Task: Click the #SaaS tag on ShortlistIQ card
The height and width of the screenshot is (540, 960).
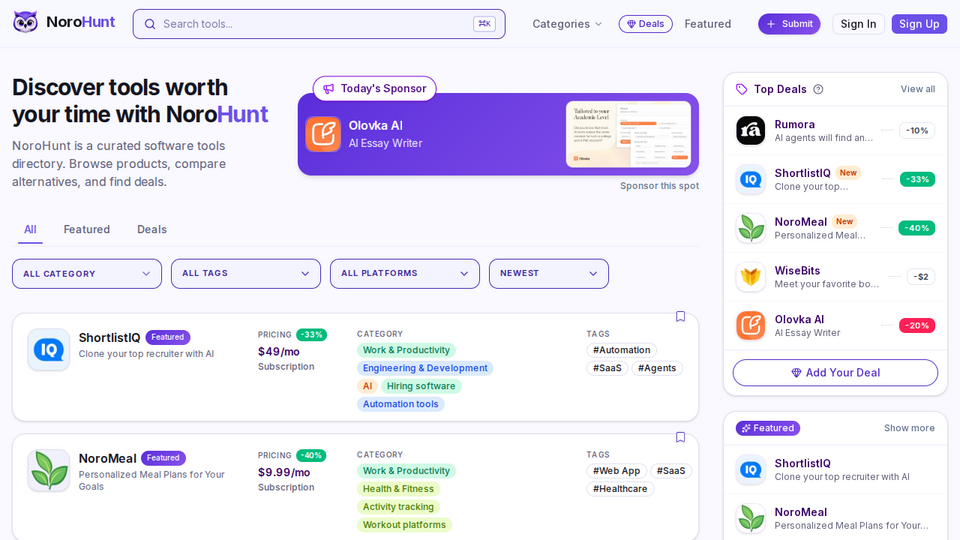Action: point(607,368)
